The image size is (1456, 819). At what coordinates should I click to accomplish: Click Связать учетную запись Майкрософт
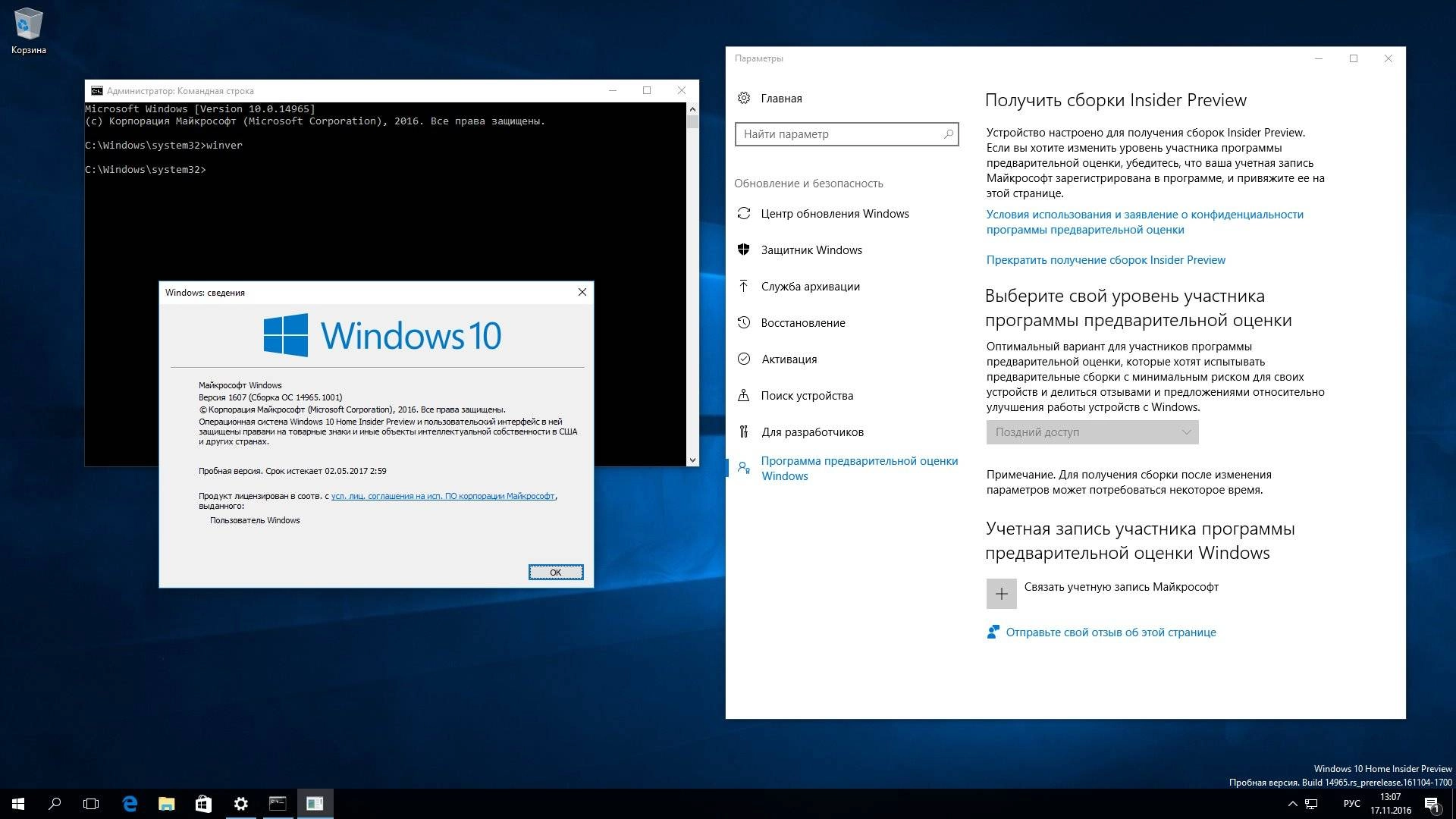click(x=1121, y=587)
